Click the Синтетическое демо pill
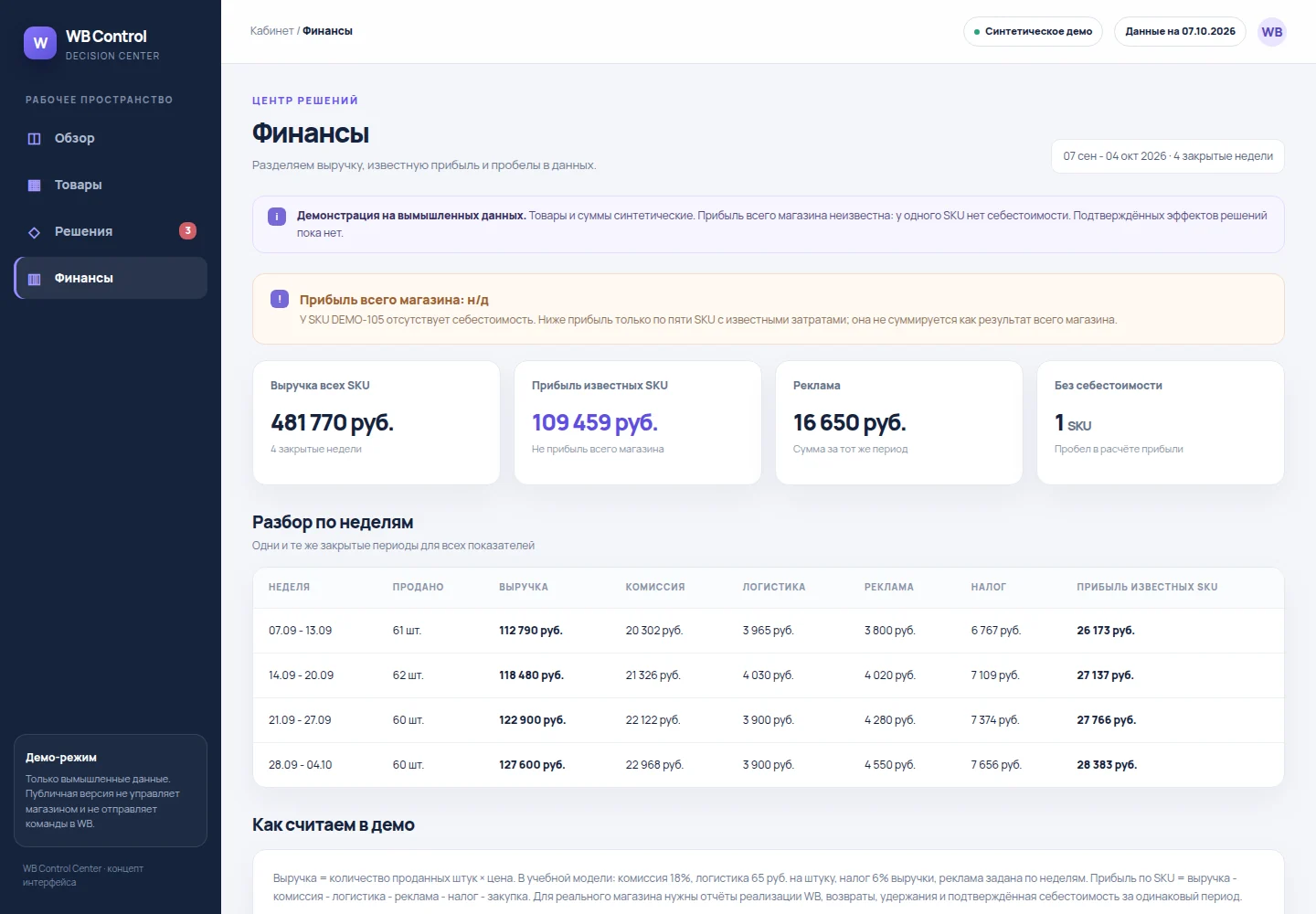The image size is (1316, 914). pos(1033,31)
